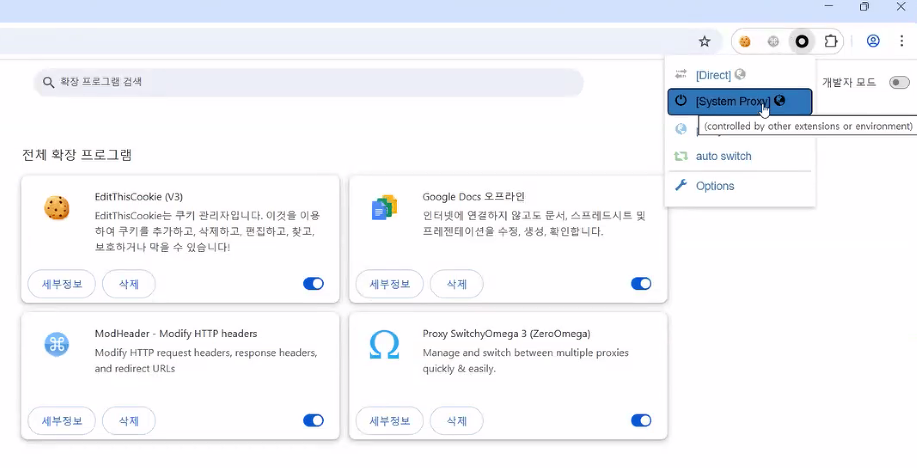Open Google Docs Offline 세부정보
Screen dimensions: 917x468
click(x=389, y=284)
